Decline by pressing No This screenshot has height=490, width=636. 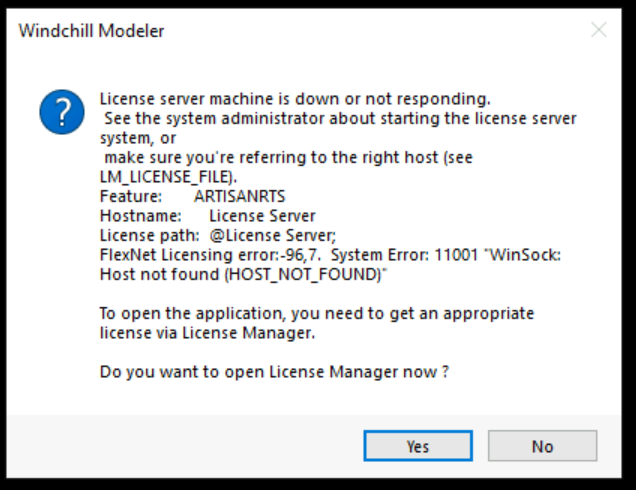pyautogui.click(x=542, y=446)
